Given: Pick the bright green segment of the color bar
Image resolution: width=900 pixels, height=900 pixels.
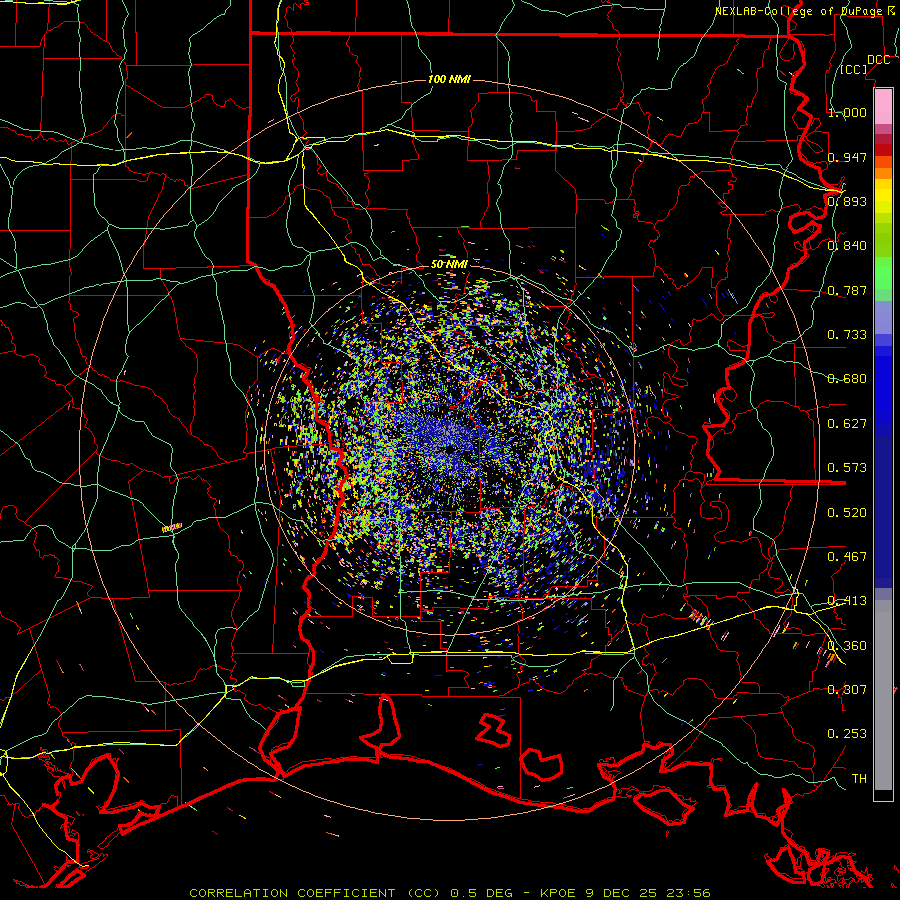Looking at the screenshot, I should (x=883, y=273).
